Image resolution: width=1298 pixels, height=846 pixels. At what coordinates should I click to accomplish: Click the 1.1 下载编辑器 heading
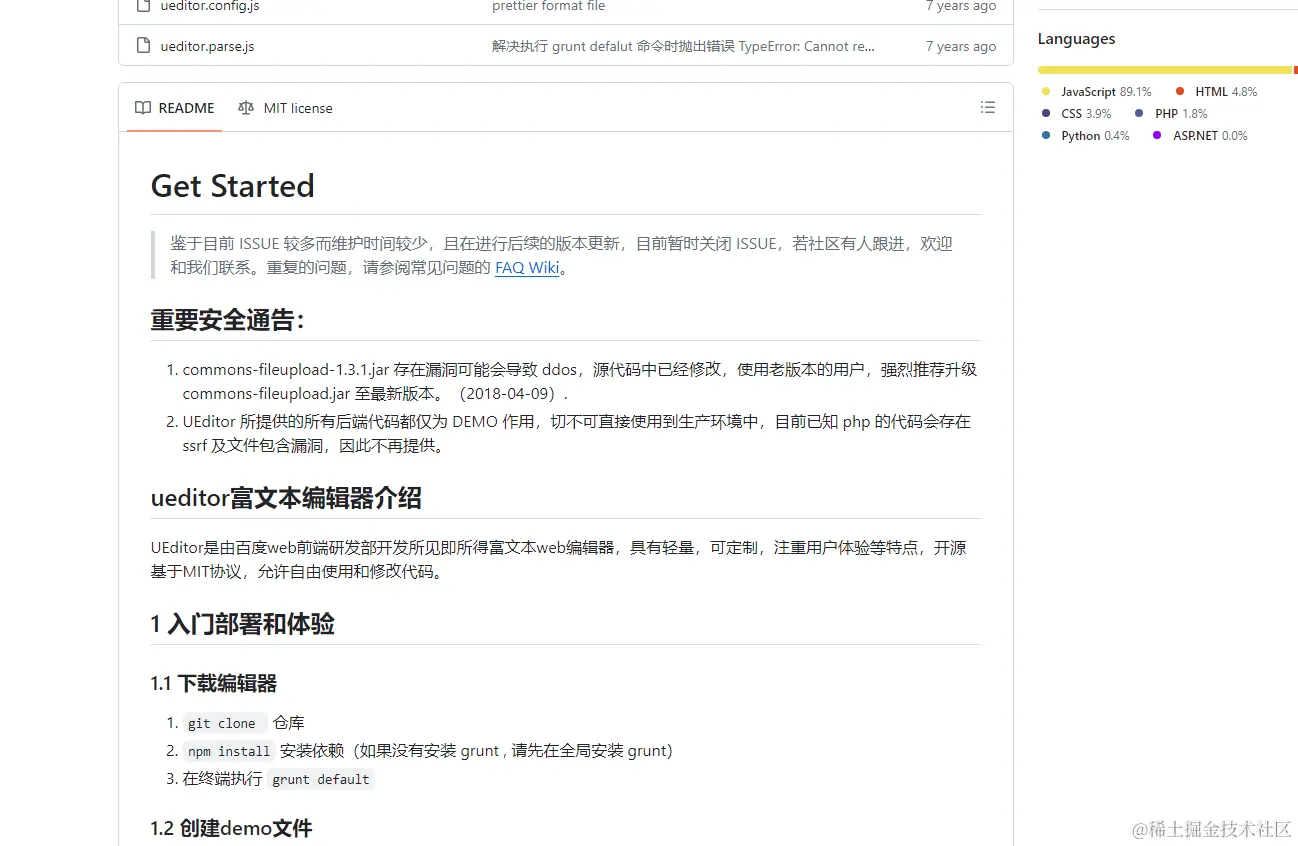213,684
